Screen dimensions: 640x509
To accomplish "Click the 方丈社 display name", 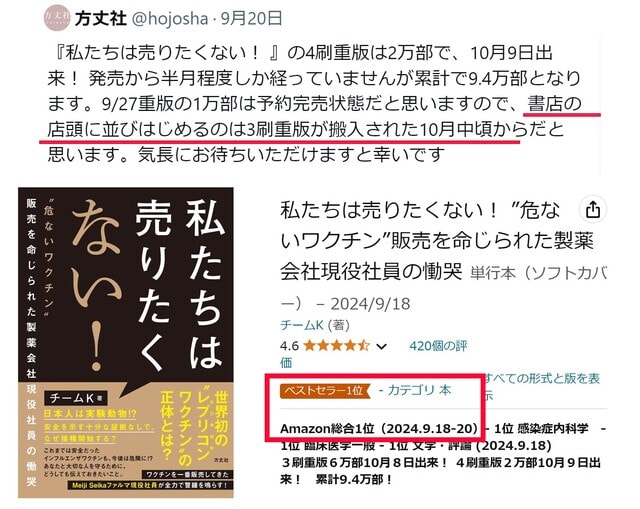I will click(x=100, y=19).
